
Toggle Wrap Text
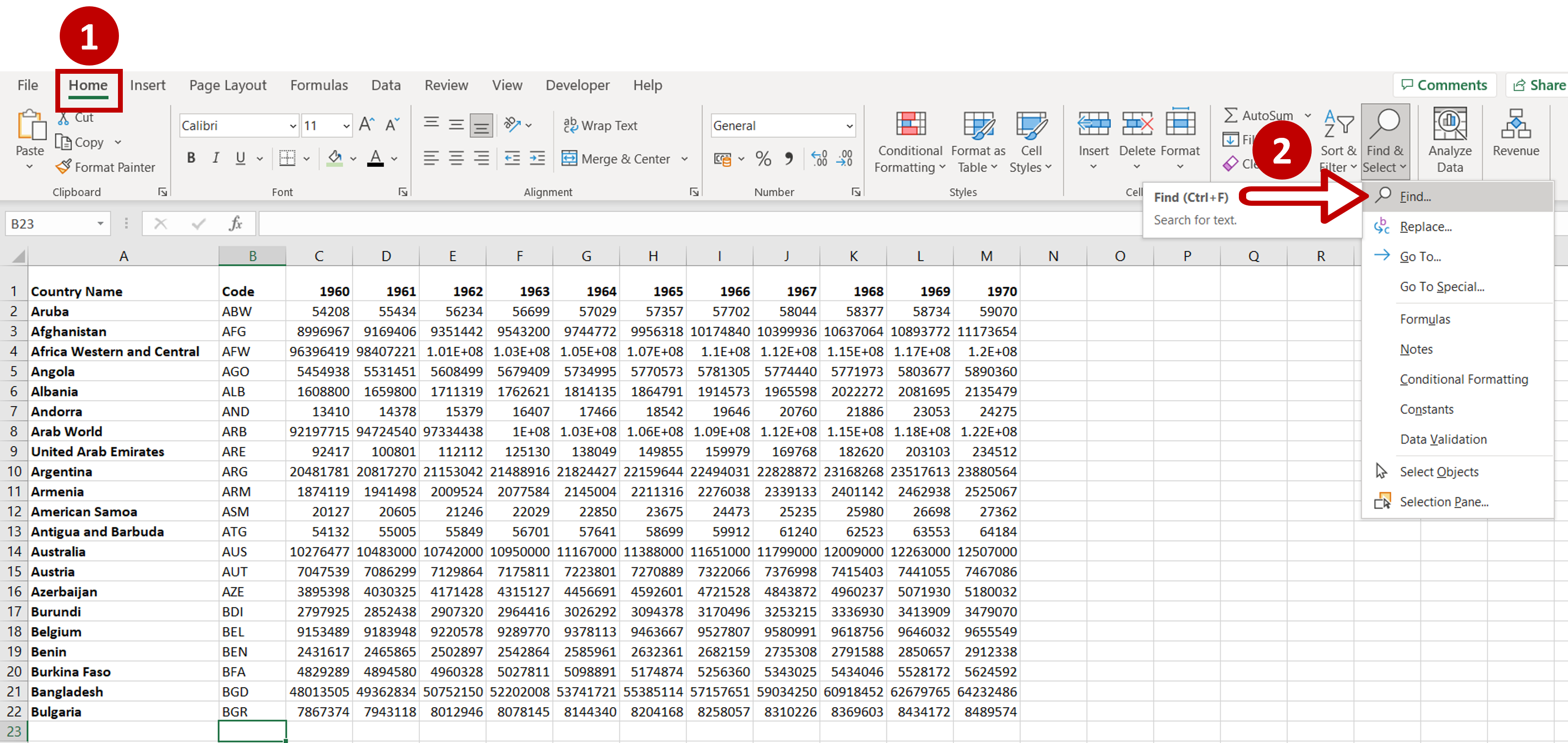pyautogui.click(x=600, y=125)
